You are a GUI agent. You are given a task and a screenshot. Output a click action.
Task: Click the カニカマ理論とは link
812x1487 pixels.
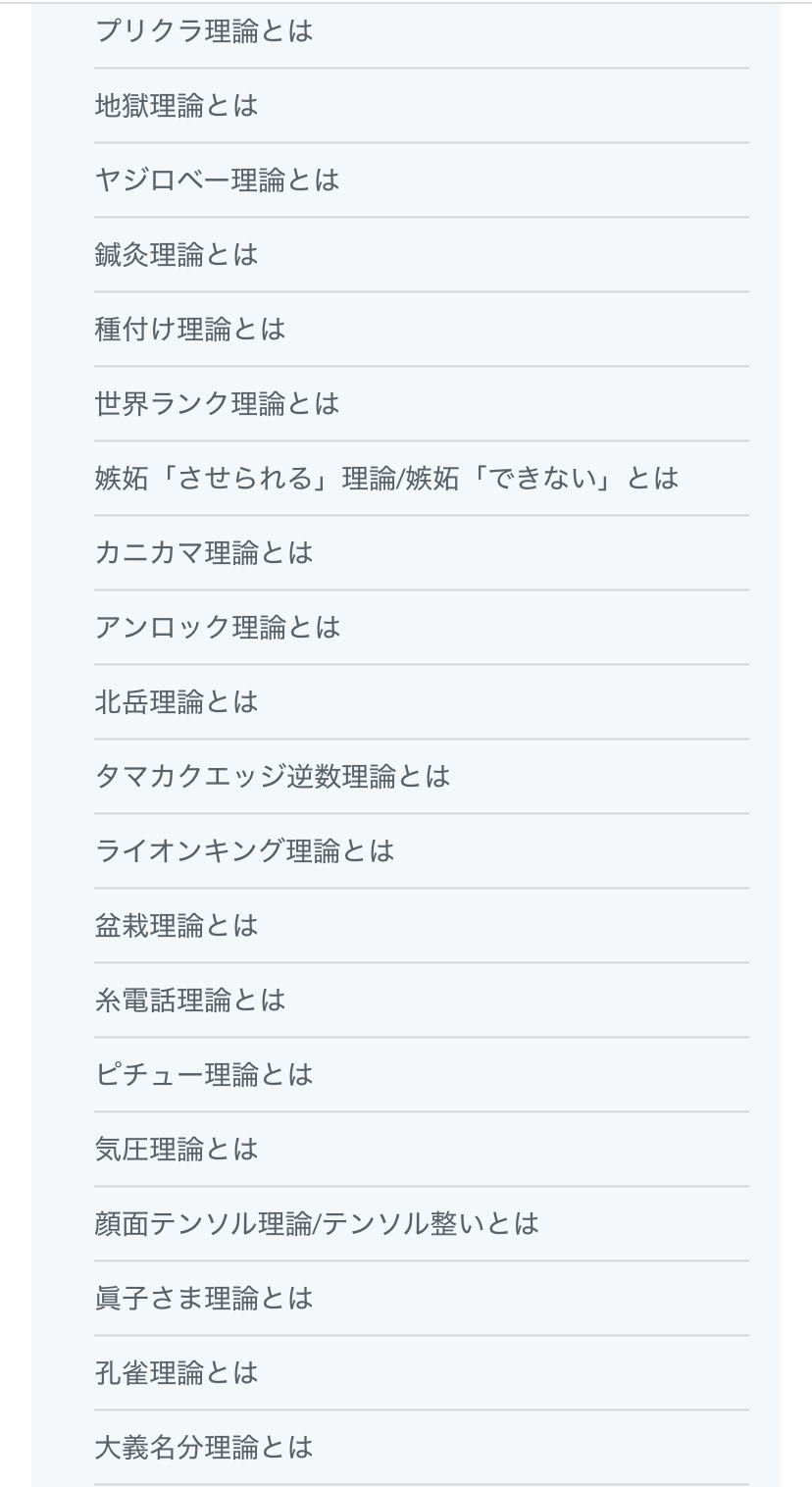pos(204,553)
